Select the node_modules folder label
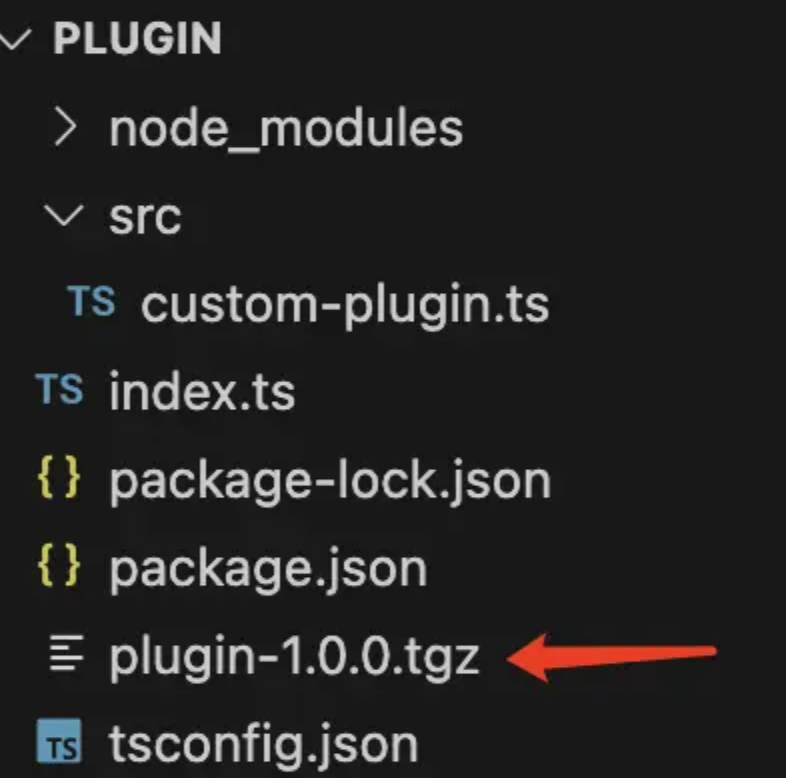The height and width of the screenshot is (778, 786). click(286, 129)
